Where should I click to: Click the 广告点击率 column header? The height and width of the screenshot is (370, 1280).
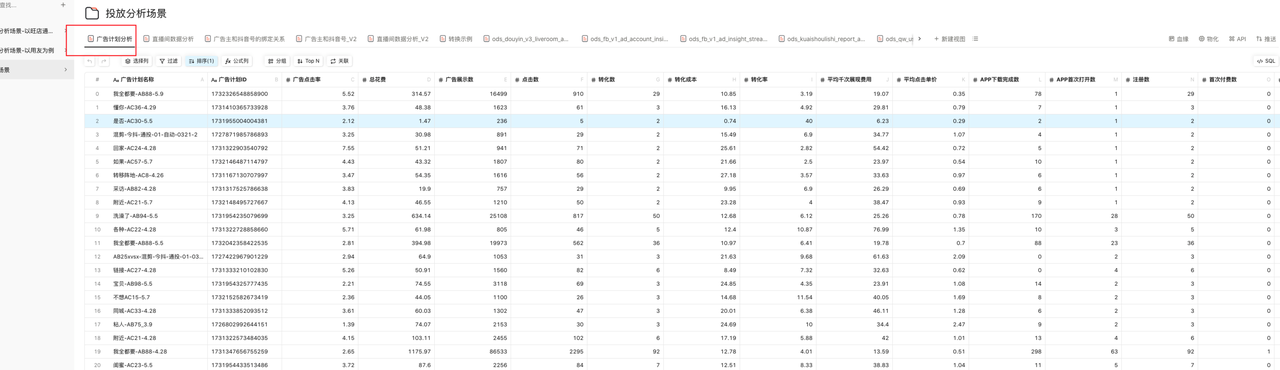(319, 79)
